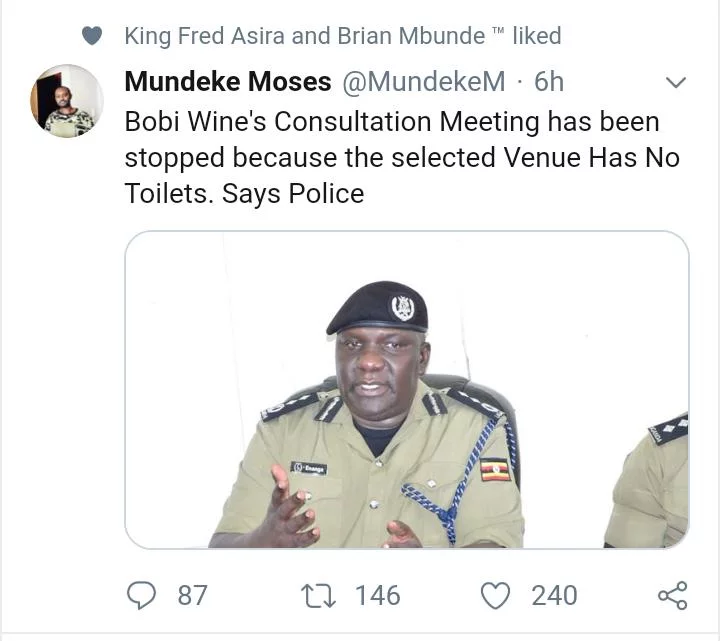This screenshot has width=720, height=641.
Task: Click the reply speech bubble icon
Action: pyautogui.click(x=142, y=595)
